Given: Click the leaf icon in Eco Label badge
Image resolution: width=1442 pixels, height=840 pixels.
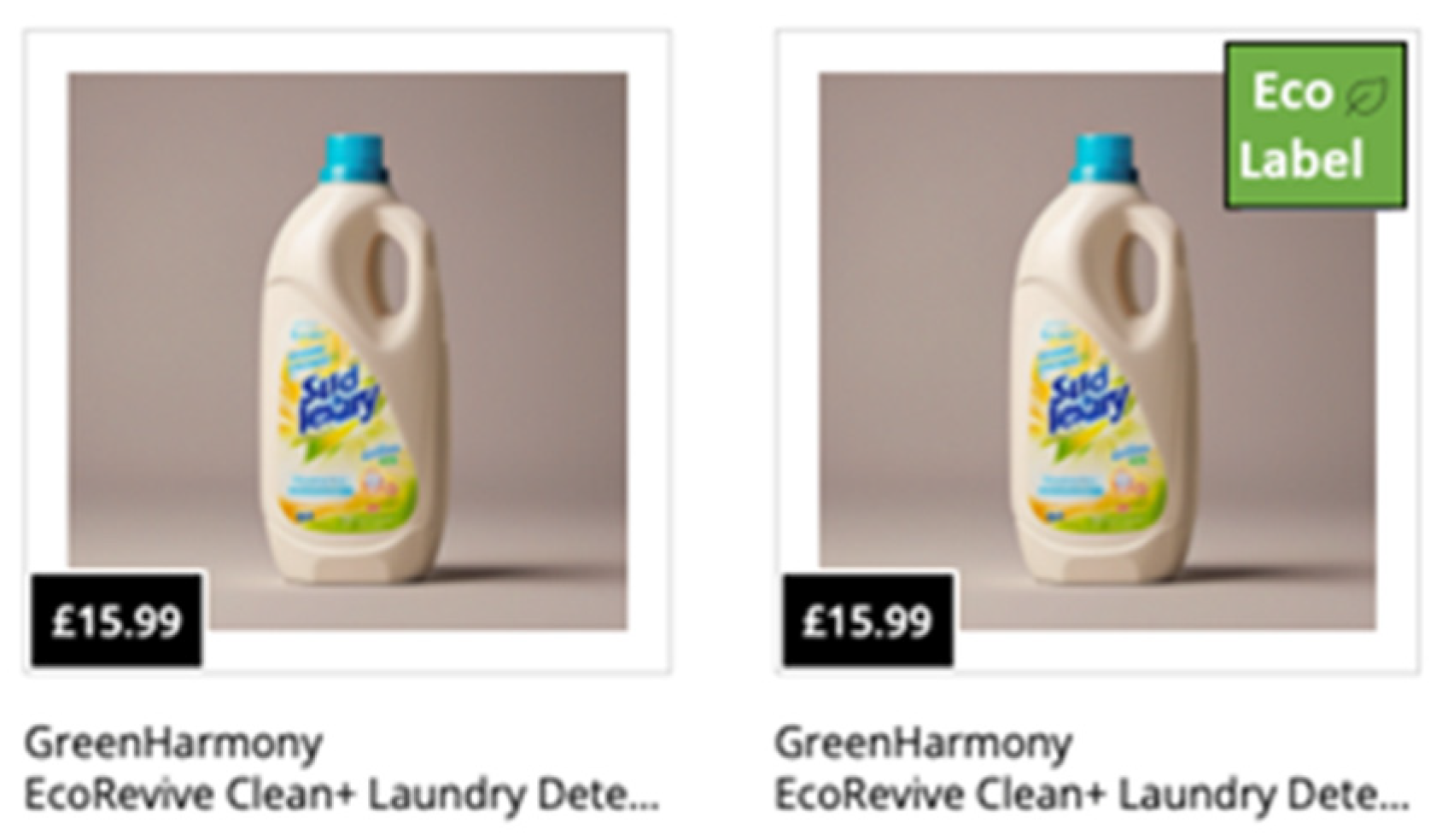Looking at the screenshot, I should point(1367,94).
